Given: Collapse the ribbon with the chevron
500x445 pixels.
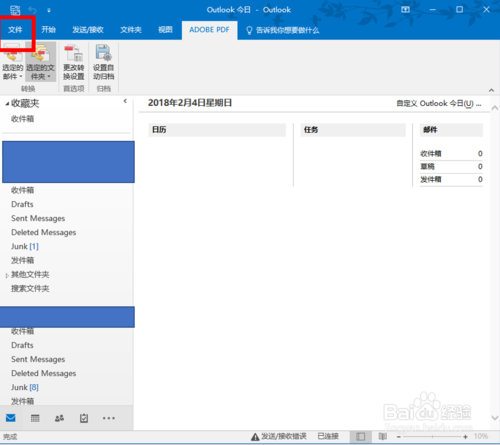Looking at the screenshot, I should pyautogui.click(x=491, y=90).
